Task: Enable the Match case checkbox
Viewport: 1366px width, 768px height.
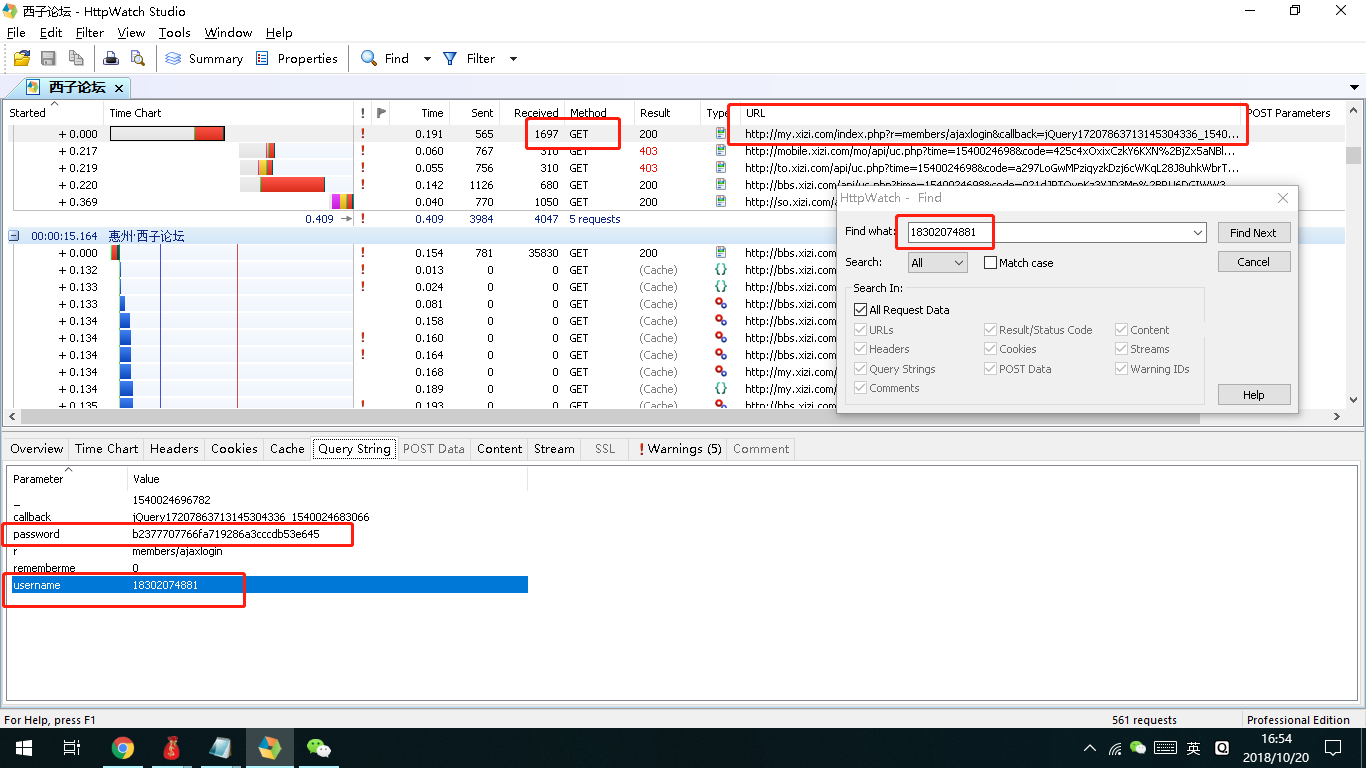Action: point(991,263)
